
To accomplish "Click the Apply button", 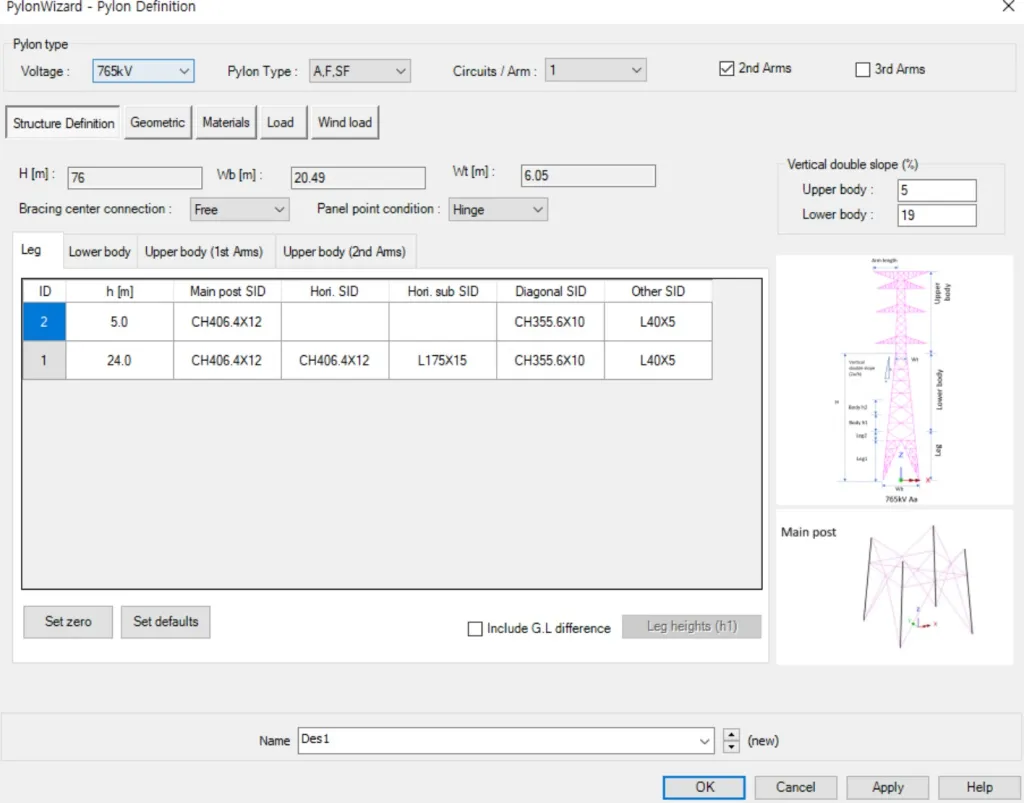I will (887, 787).
